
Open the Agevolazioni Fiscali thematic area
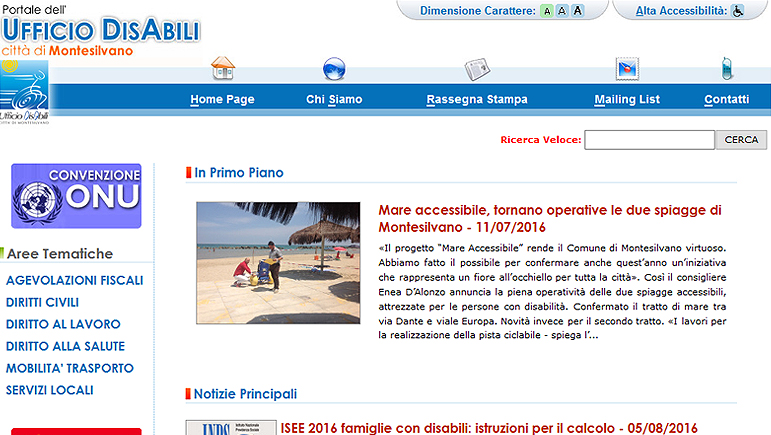click(x=75, y=280)
